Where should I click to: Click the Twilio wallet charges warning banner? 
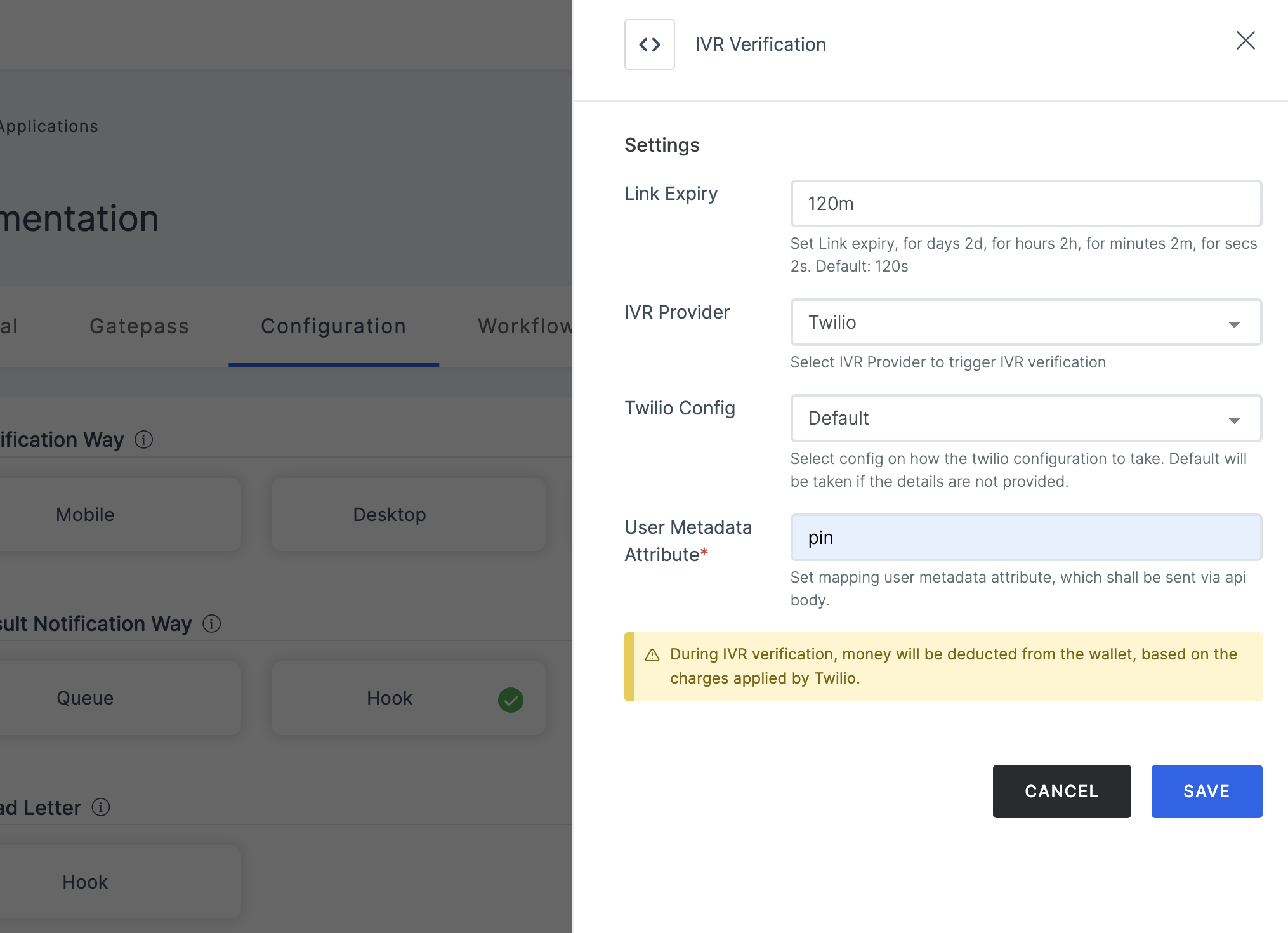pyautogui.click(x=943, y=666)
